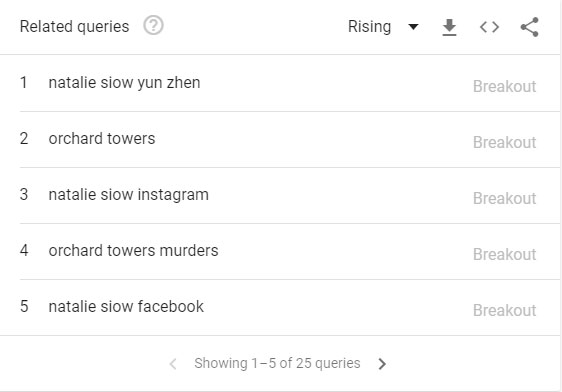Open the embed code icon
Screen dimensions: 562x392
[489, 27]
